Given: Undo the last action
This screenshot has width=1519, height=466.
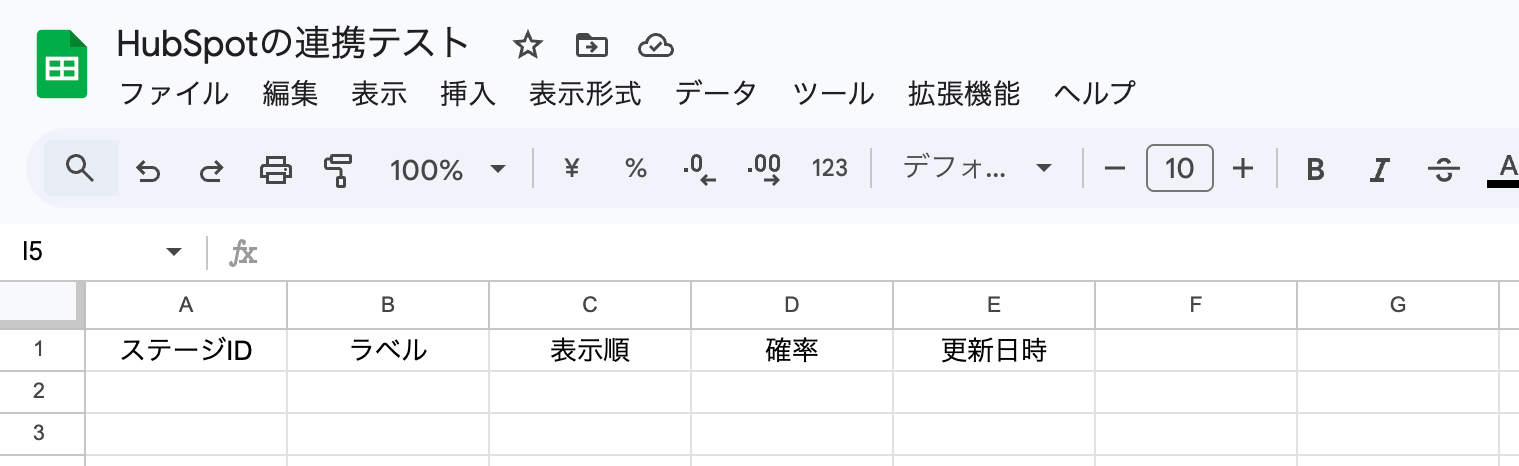Looking at the screenshot, I should (x=148, y=170).
